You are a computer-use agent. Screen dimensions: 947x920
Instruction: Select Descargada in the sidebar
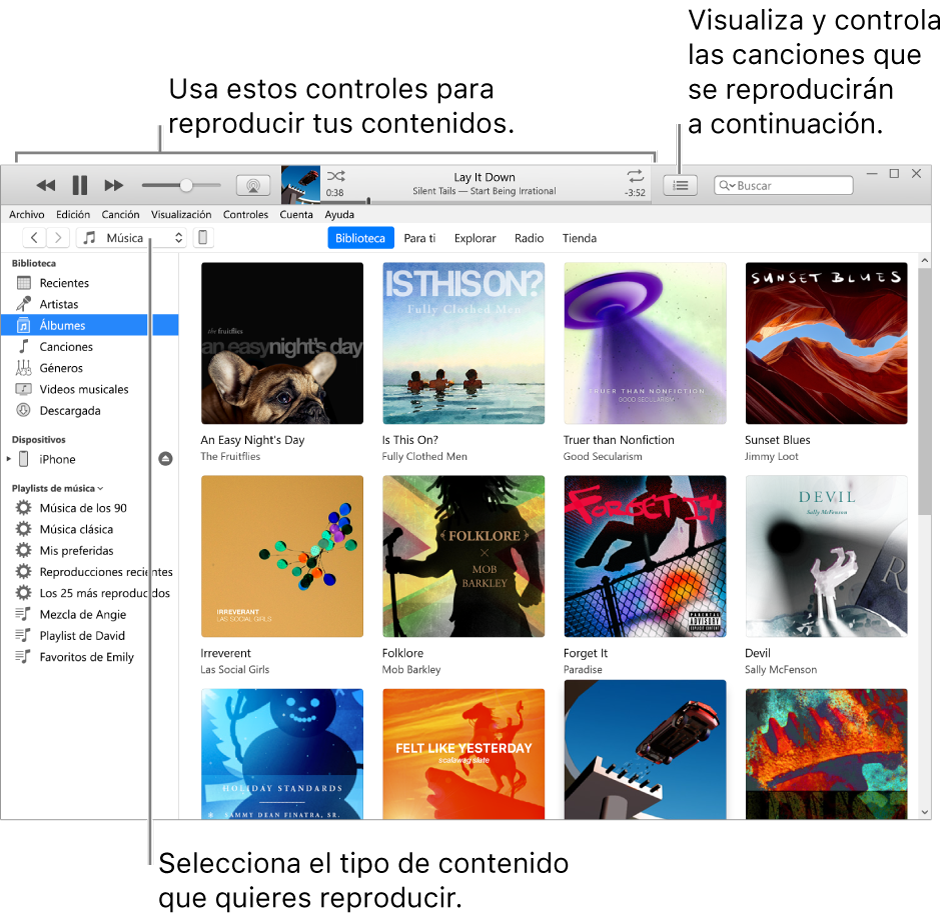(89, 411)
